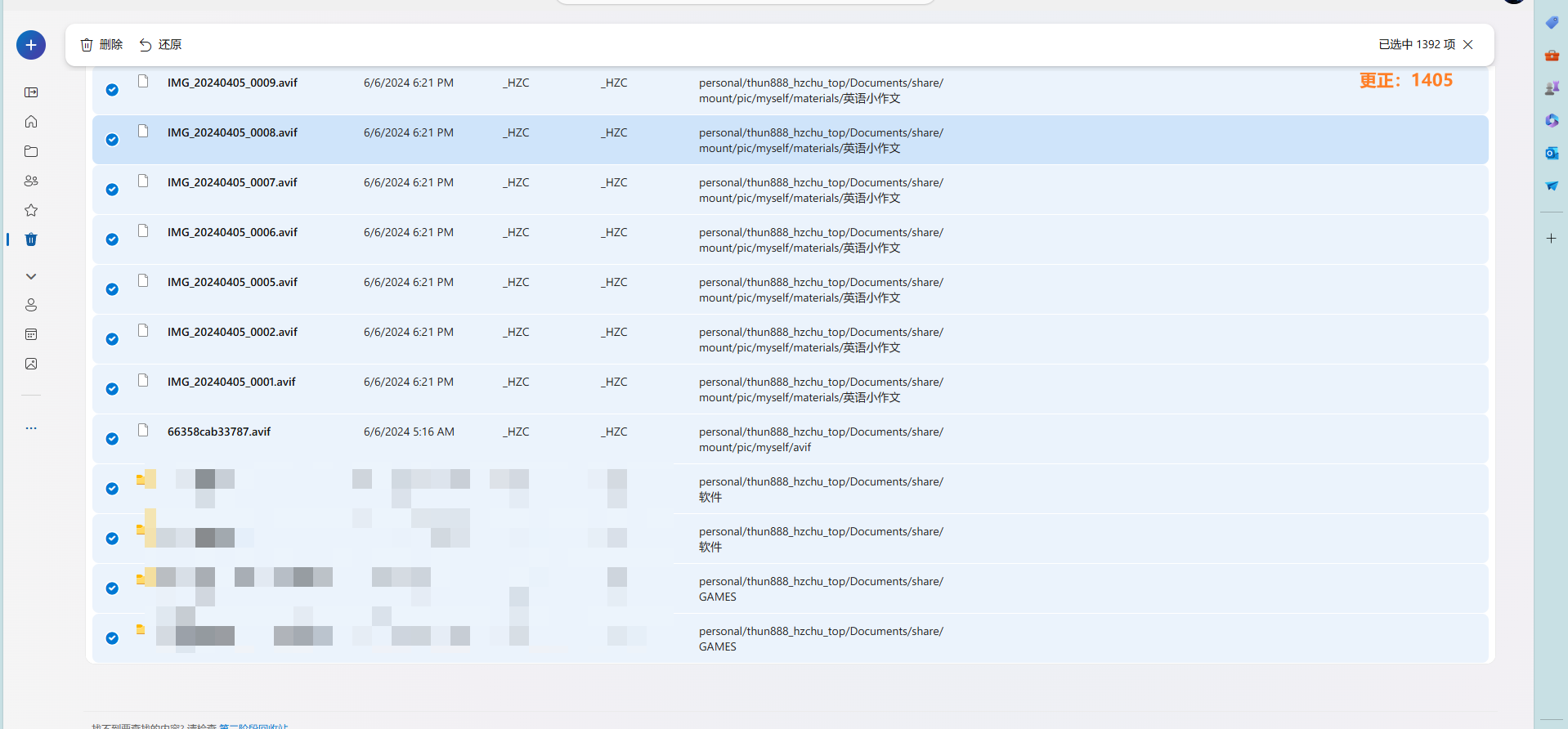1568x729 pixels.
Task: Click the 删除 delete button
Action: click(101, 44)
